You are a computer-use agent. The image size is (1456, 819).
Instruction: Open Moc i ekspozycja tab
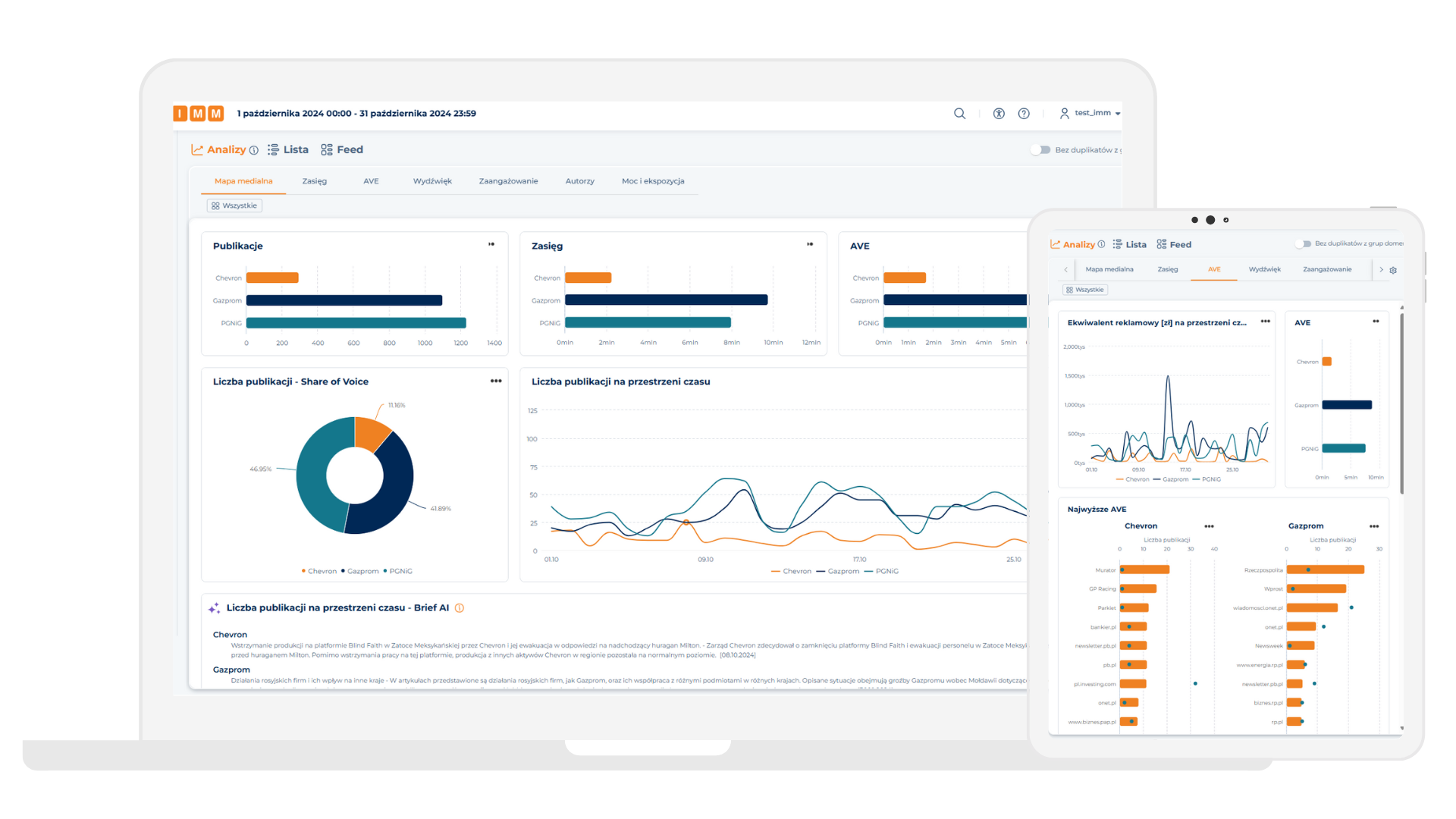pos(653,181)
